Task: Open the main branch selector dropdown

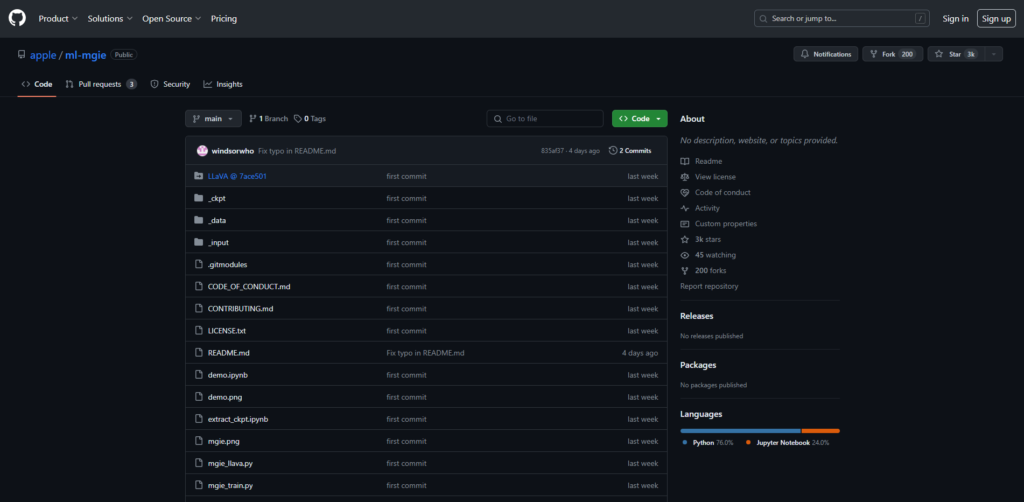Action: pyautogui.click(x=214, y=119)
